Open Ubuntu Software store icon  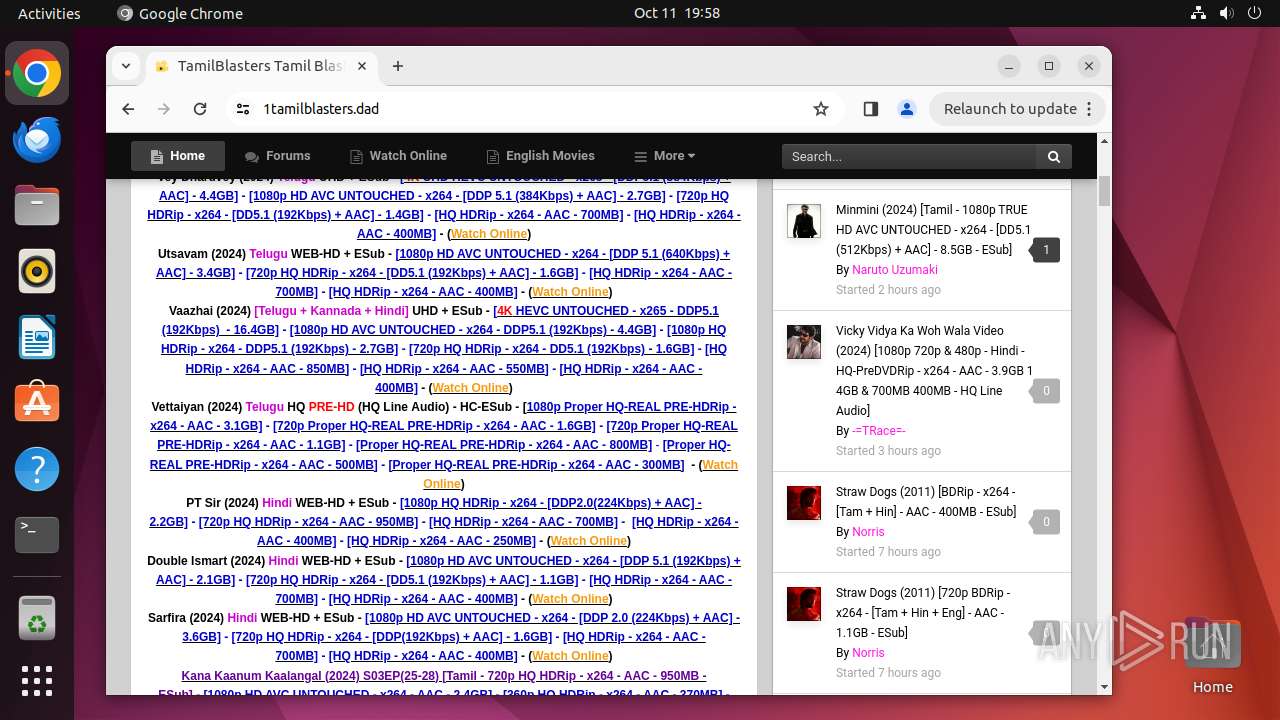[37, 403]
